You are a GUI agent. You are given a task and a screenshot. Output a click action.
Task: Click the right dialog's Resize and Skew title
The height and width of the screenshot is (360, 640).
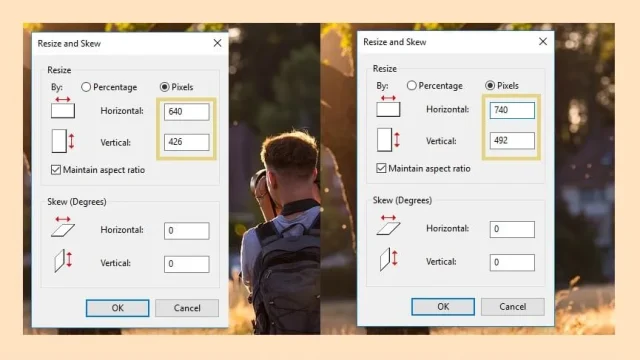395,42
